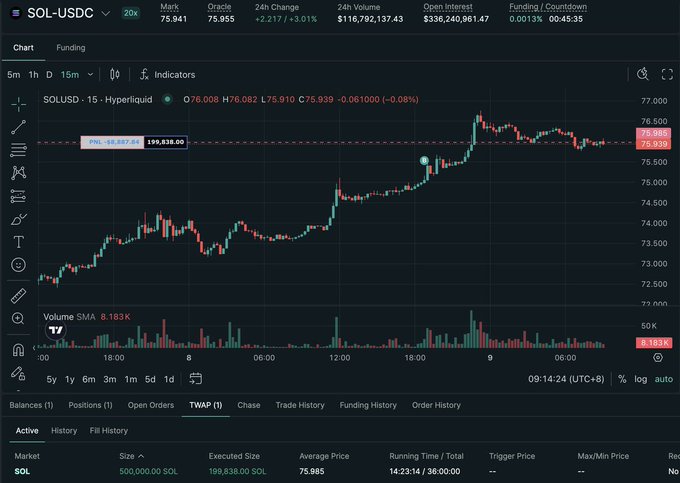Toggle percent scale mode
This screenshot has height=483, width=680.
622,379
